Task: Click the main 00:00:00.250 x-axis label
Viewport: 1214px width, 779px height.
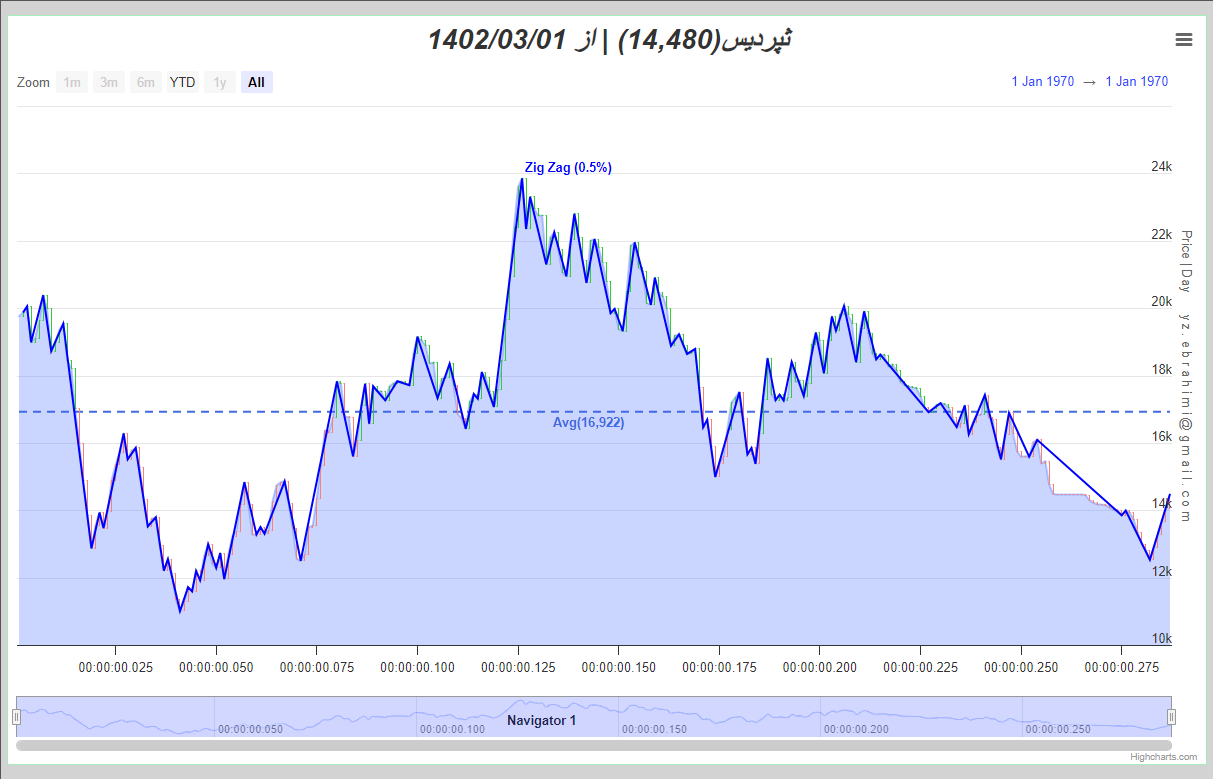Action: pyautogui.click(x=1021, y=667)
